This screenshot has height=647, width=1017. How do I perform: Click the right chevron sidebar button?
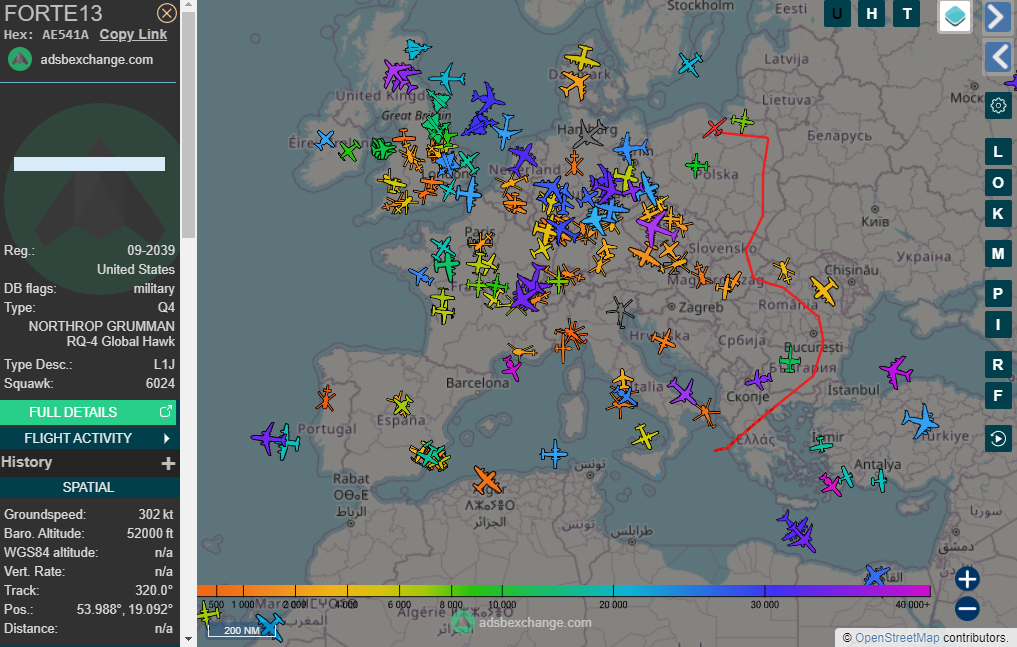(998, 17)
